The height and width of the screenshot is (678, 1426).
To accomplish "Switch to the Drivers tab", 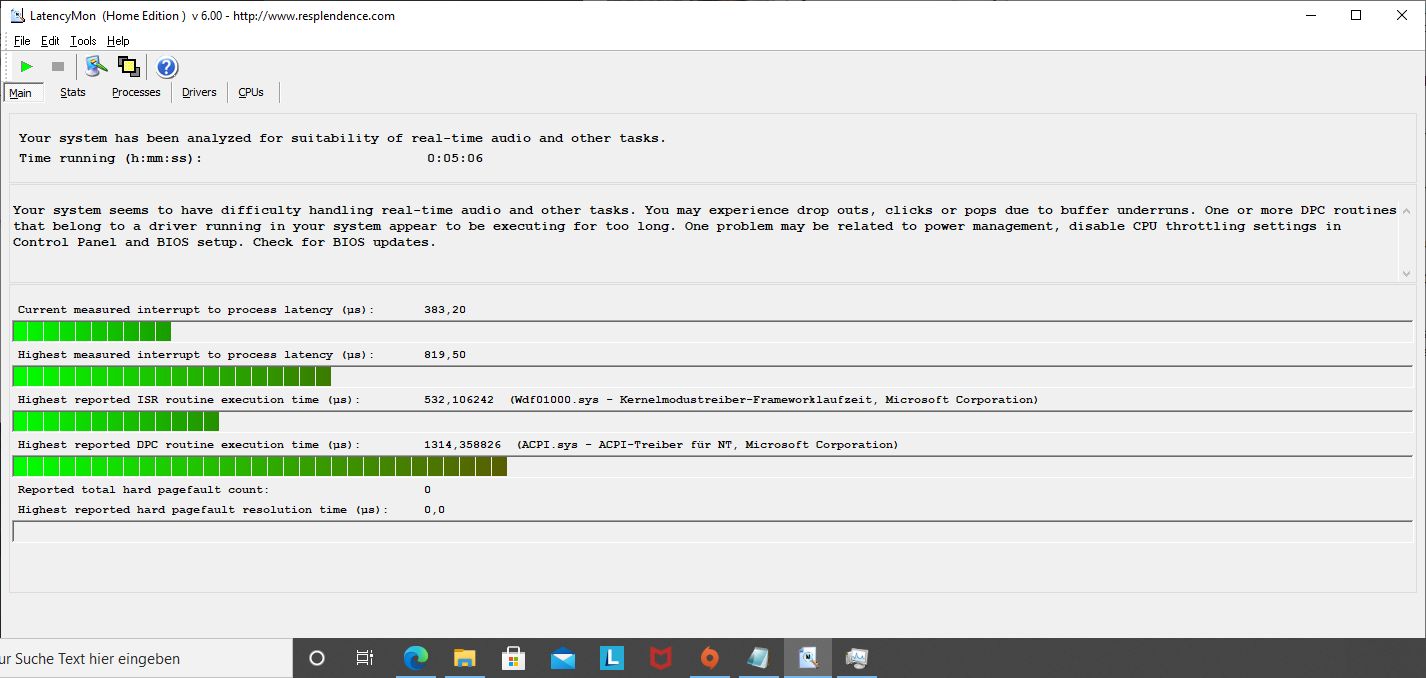I will [199, 92].
